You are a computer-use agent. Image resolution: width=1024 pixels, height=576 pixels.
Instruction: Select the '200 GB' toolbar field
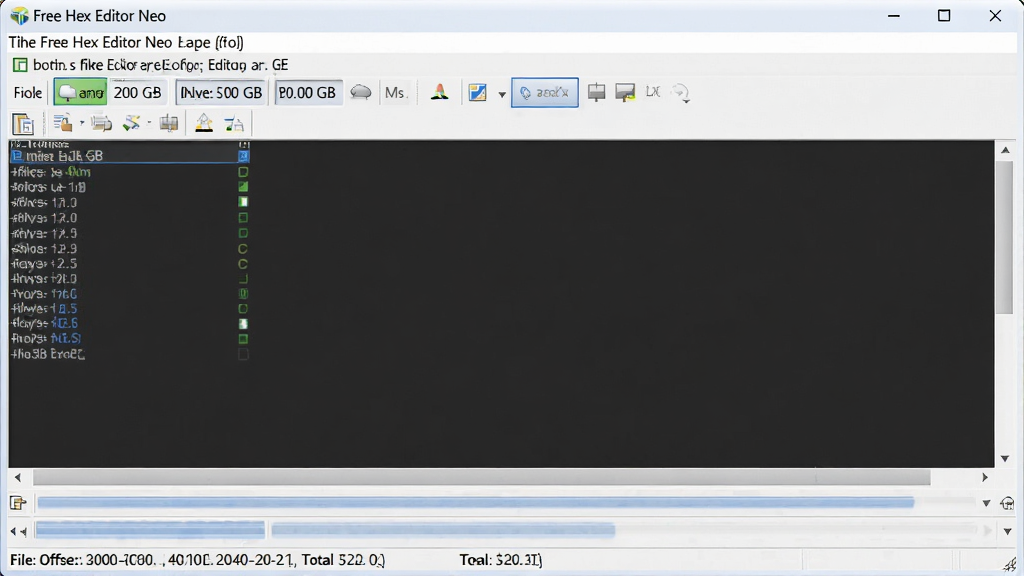(137, 93)
